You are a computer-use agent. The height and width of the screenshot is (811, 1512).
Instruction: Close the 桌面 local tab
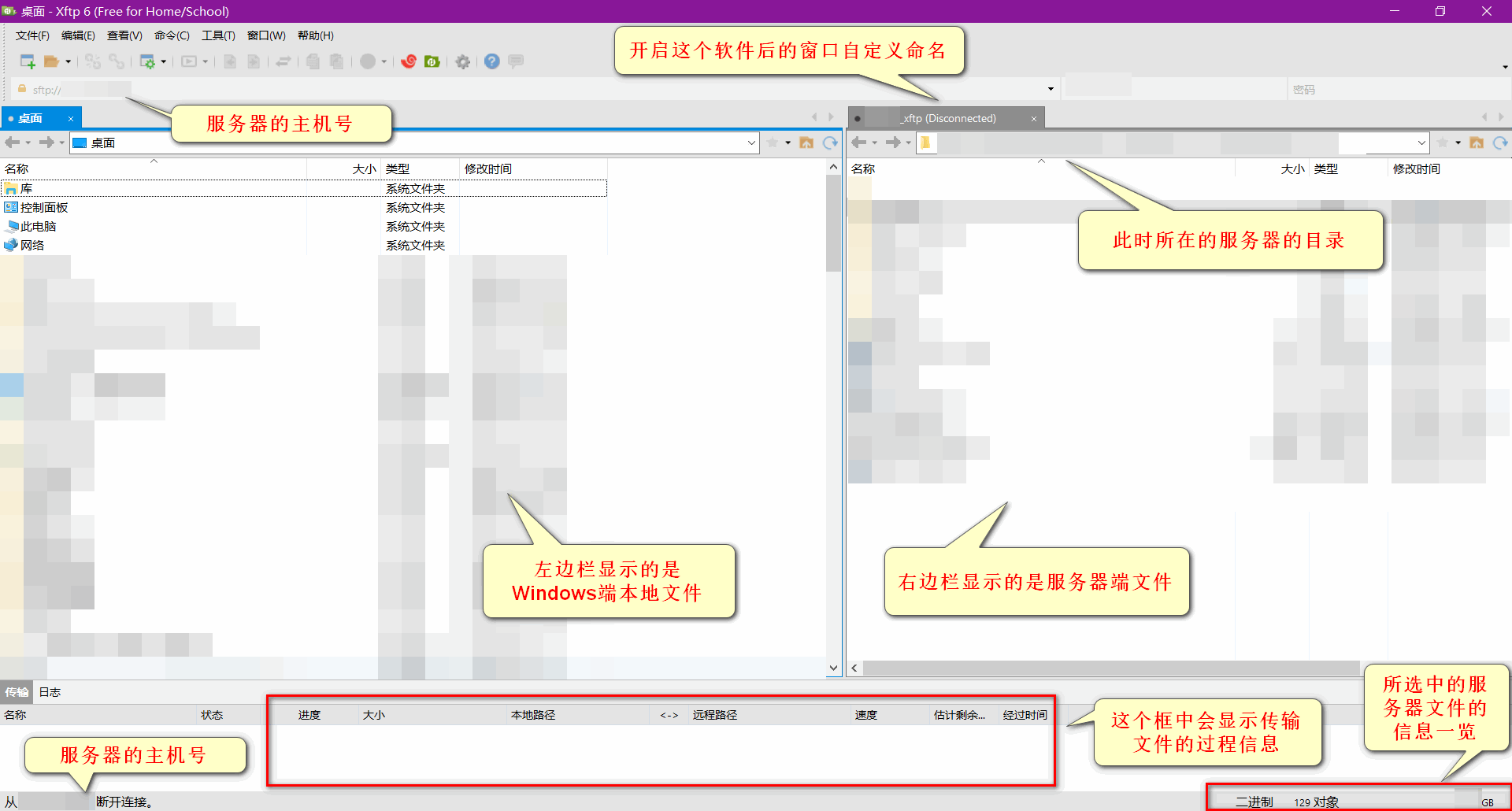(x=71, y=119)
